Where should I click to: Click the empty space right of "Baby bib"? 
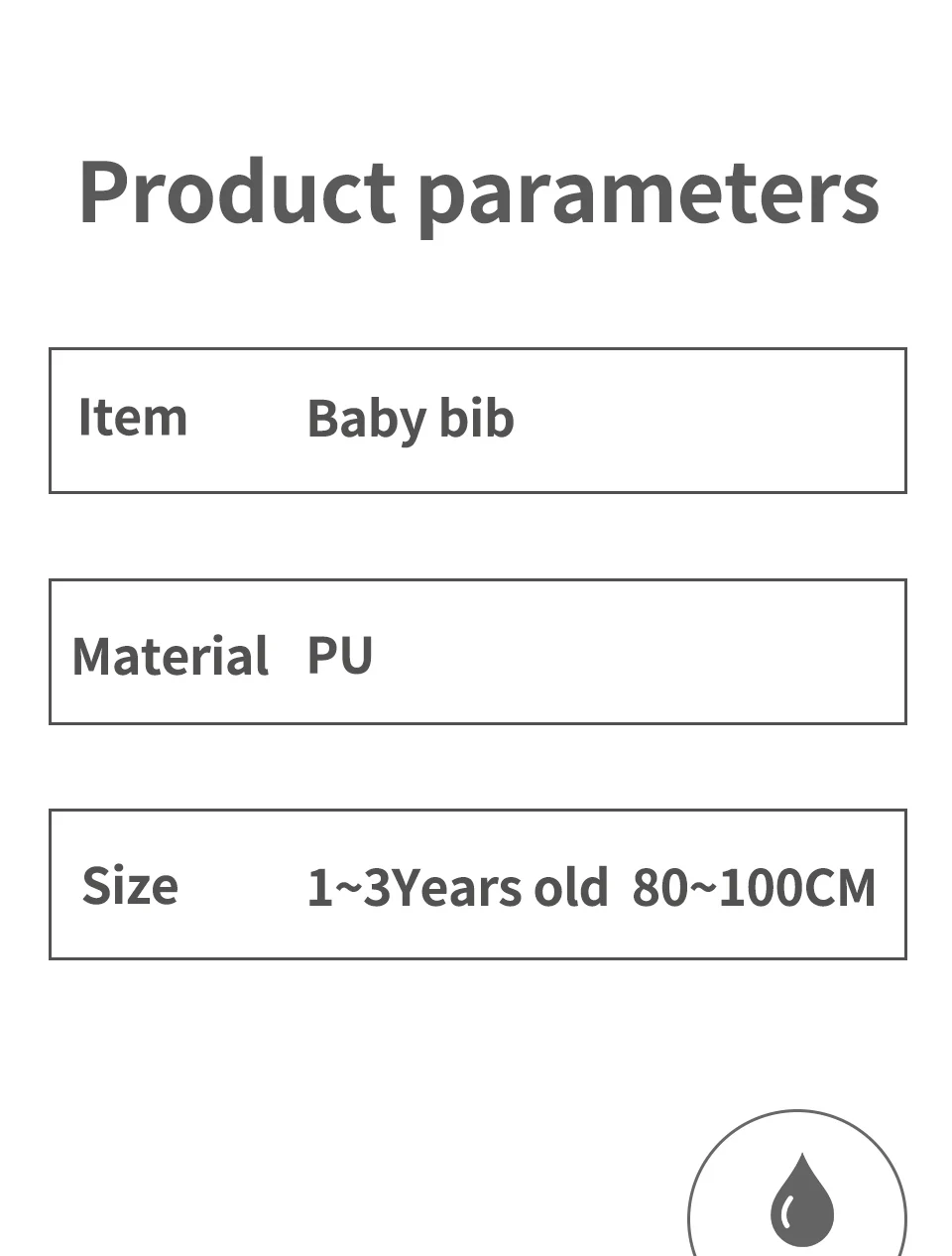point(704,420)
